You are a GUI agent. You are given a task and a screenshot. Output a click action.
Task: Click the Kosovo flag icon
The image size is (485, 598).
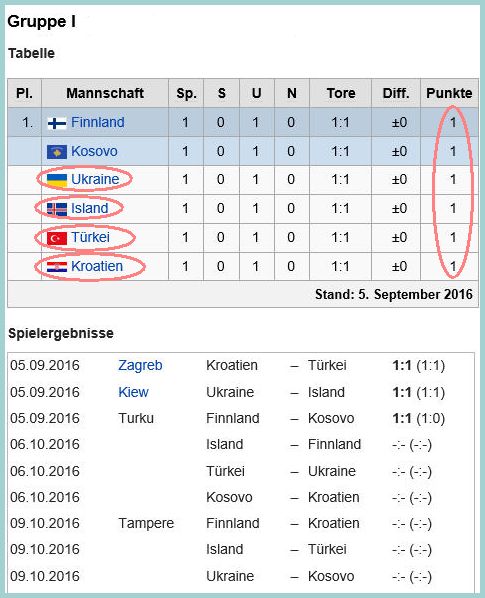pos(57,152)
